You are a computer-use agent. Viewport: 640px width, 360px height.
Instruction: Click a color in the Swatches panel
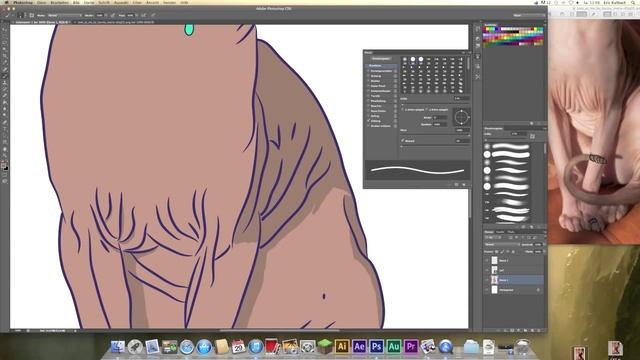click(513, 36)
